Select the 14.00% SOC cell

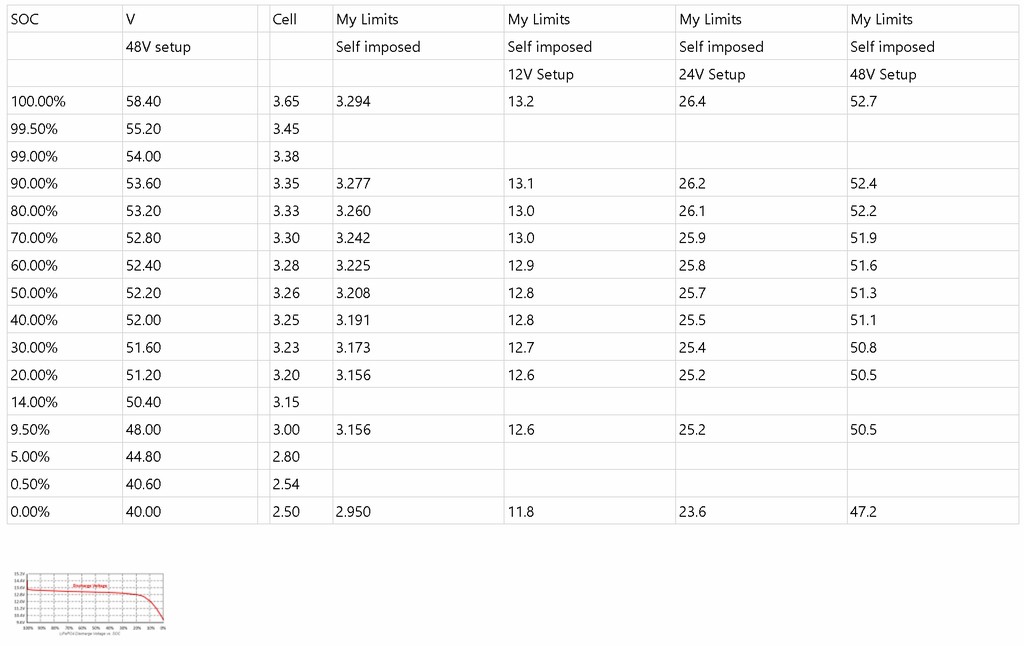[x=65, y=402]
